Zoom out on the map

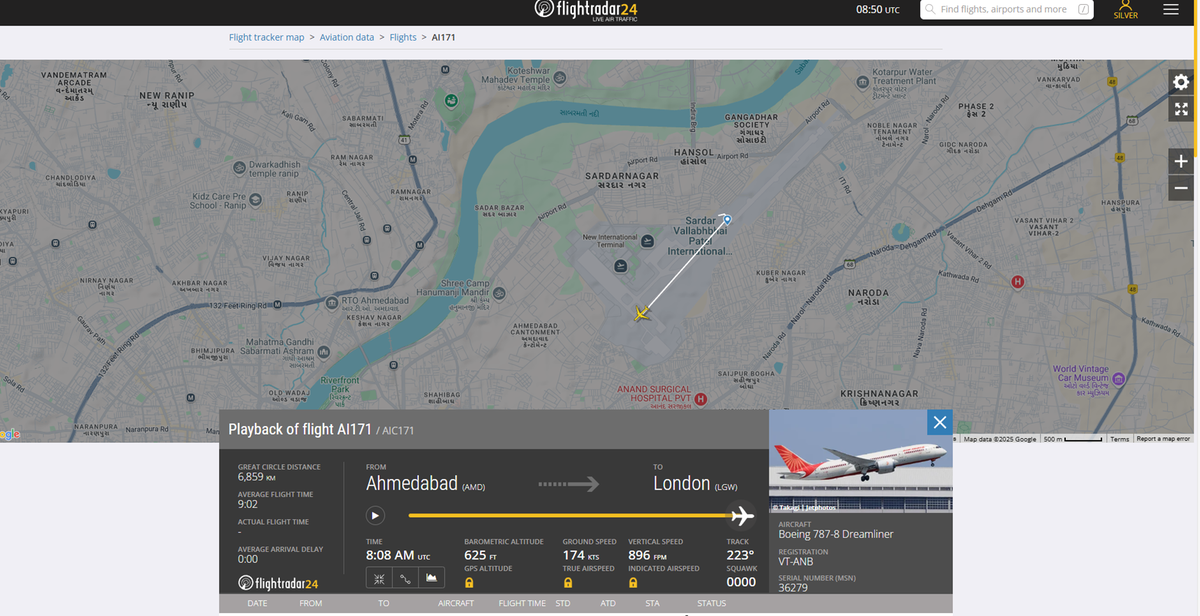(1181, 187)
